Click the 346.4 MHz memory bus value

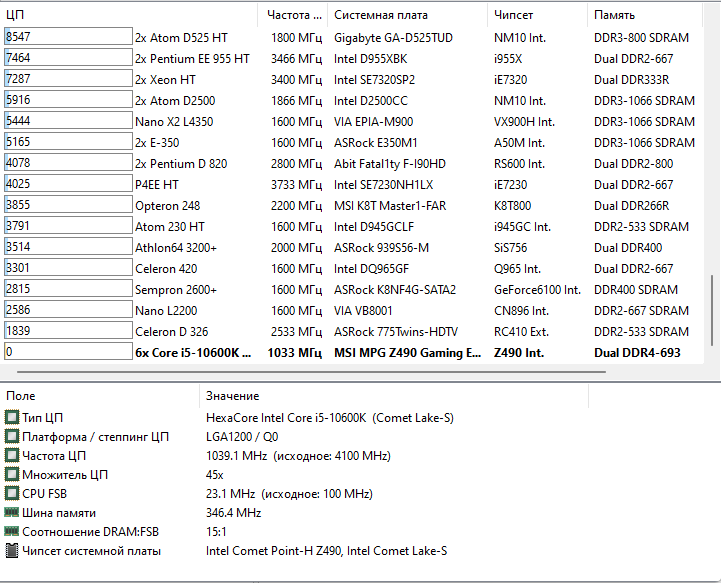pyautogui.click(x=234, y=512)
